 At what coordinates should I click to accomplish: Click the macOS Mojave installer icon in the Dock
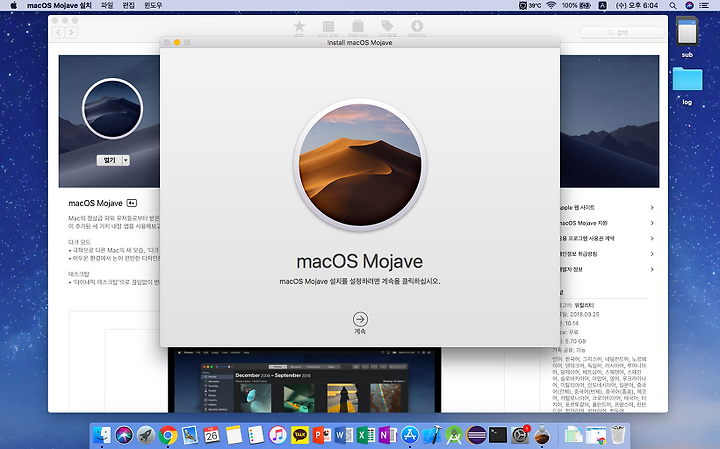(542, 434)
